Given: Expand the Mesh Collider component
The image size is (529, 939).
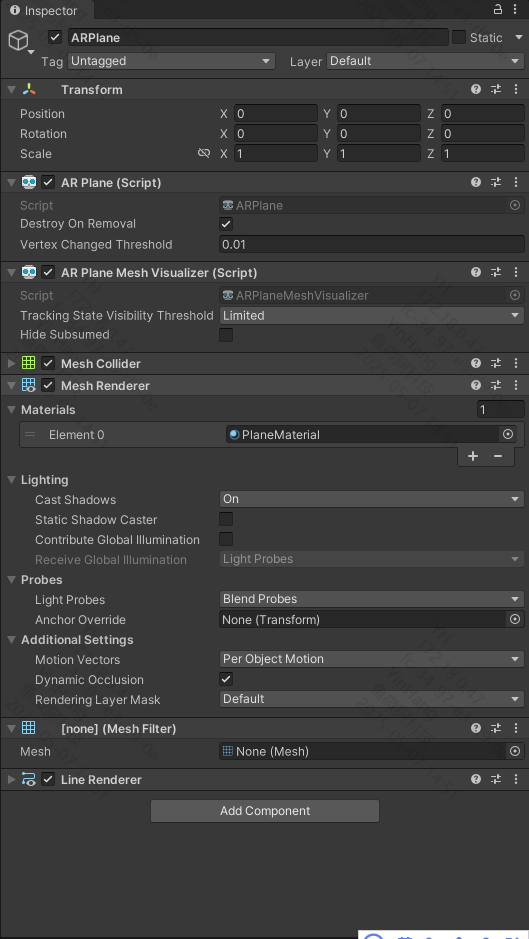Looking at the screenshot, I should (x=11, y=364).
